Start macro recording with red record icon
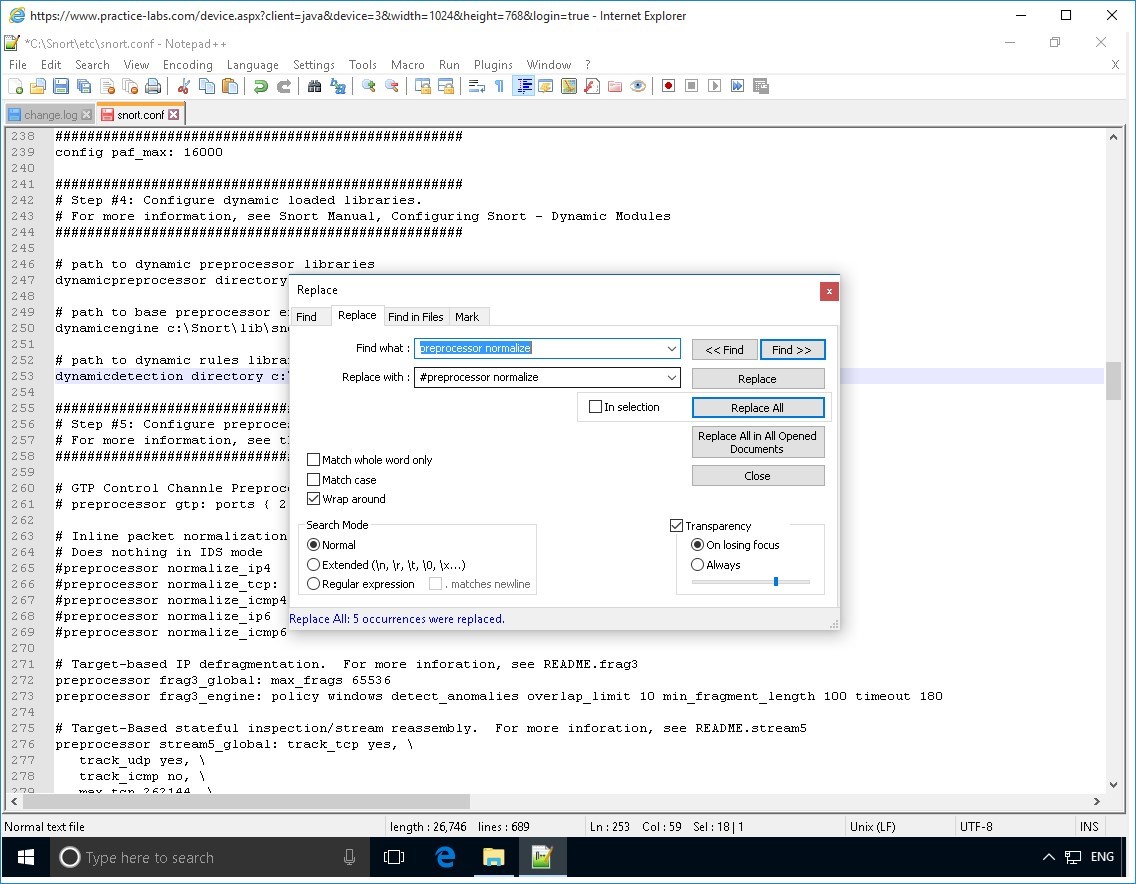 [668, 87]
